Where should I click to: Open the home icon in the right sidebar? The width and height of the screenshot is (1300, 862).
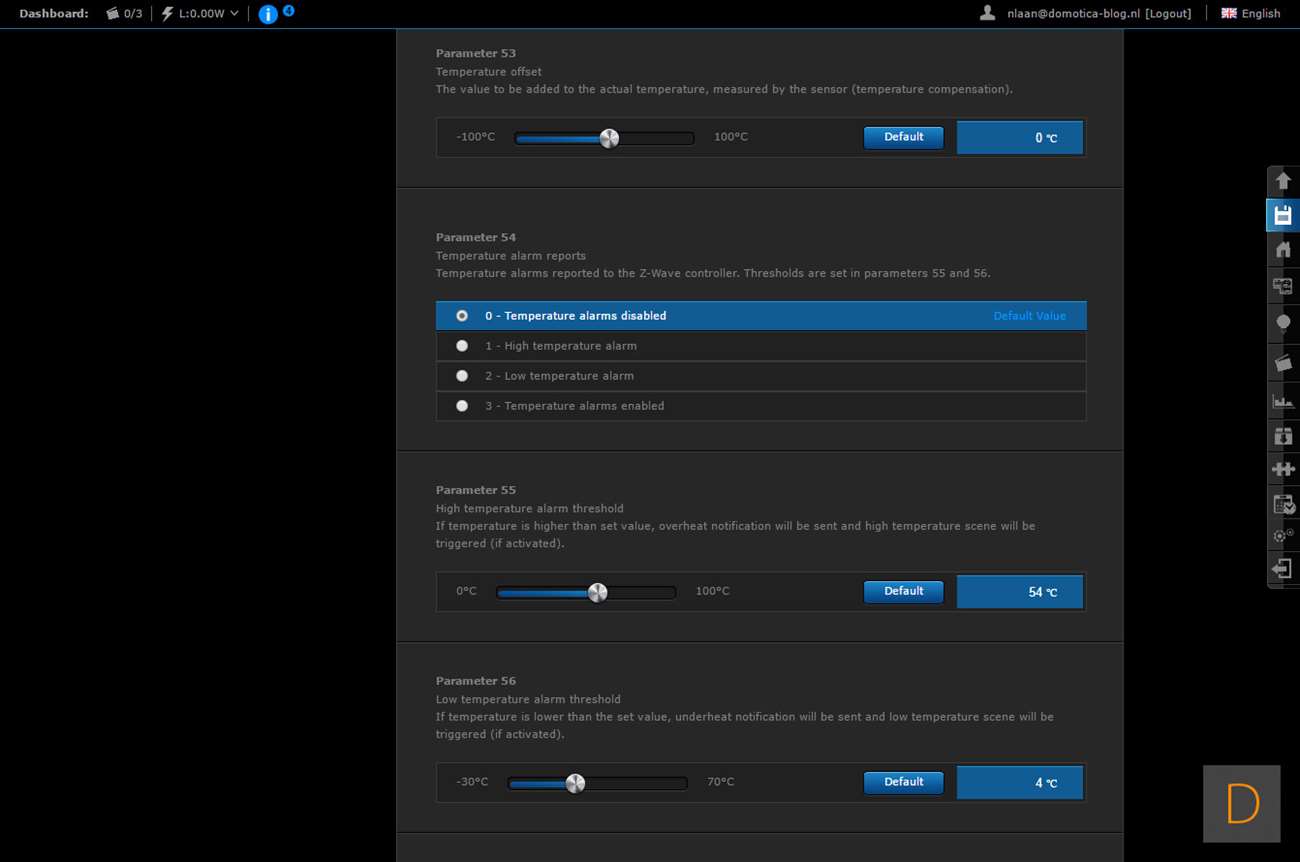1282,250
